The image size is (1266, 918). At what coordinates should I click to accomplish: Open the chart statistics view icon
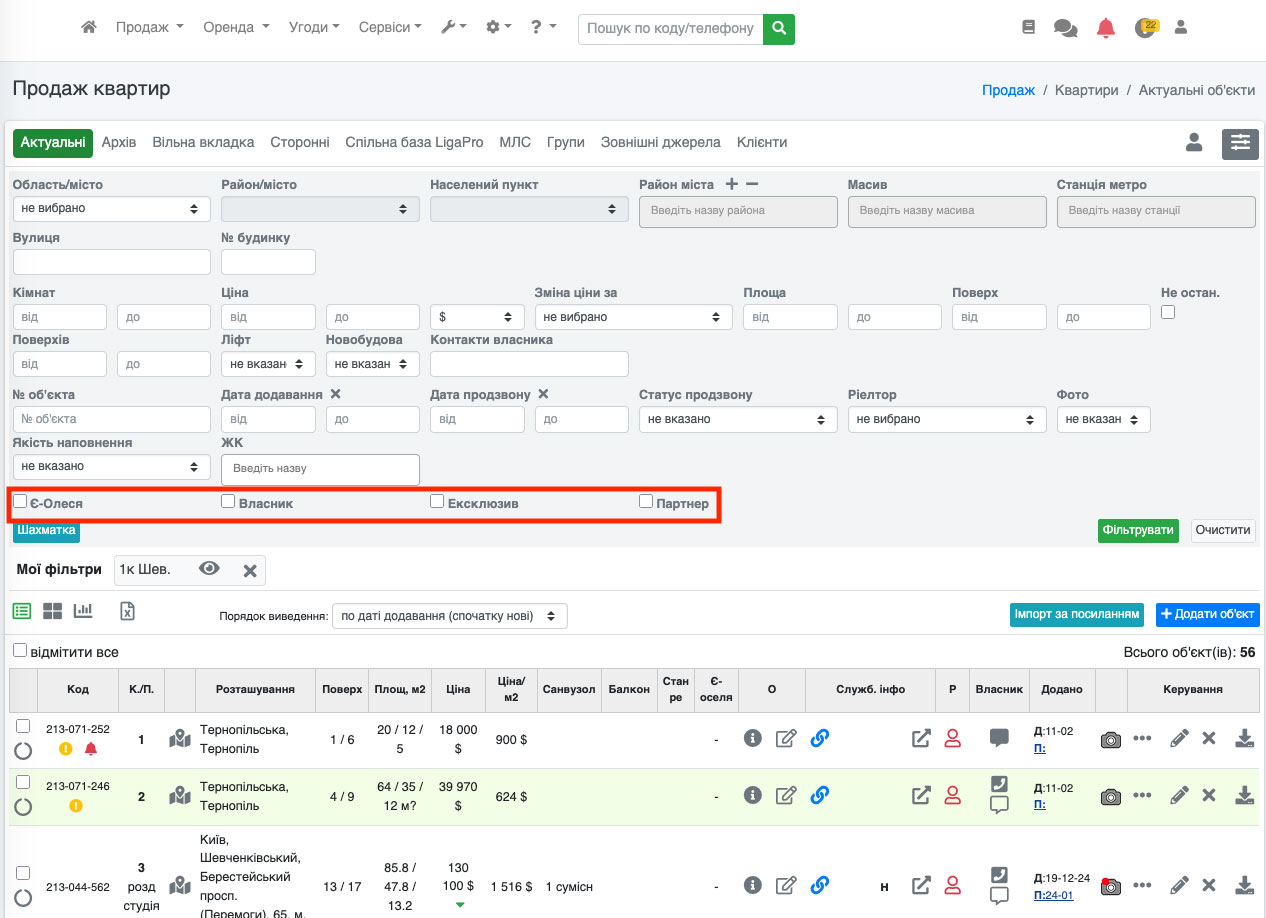point(83,611)
